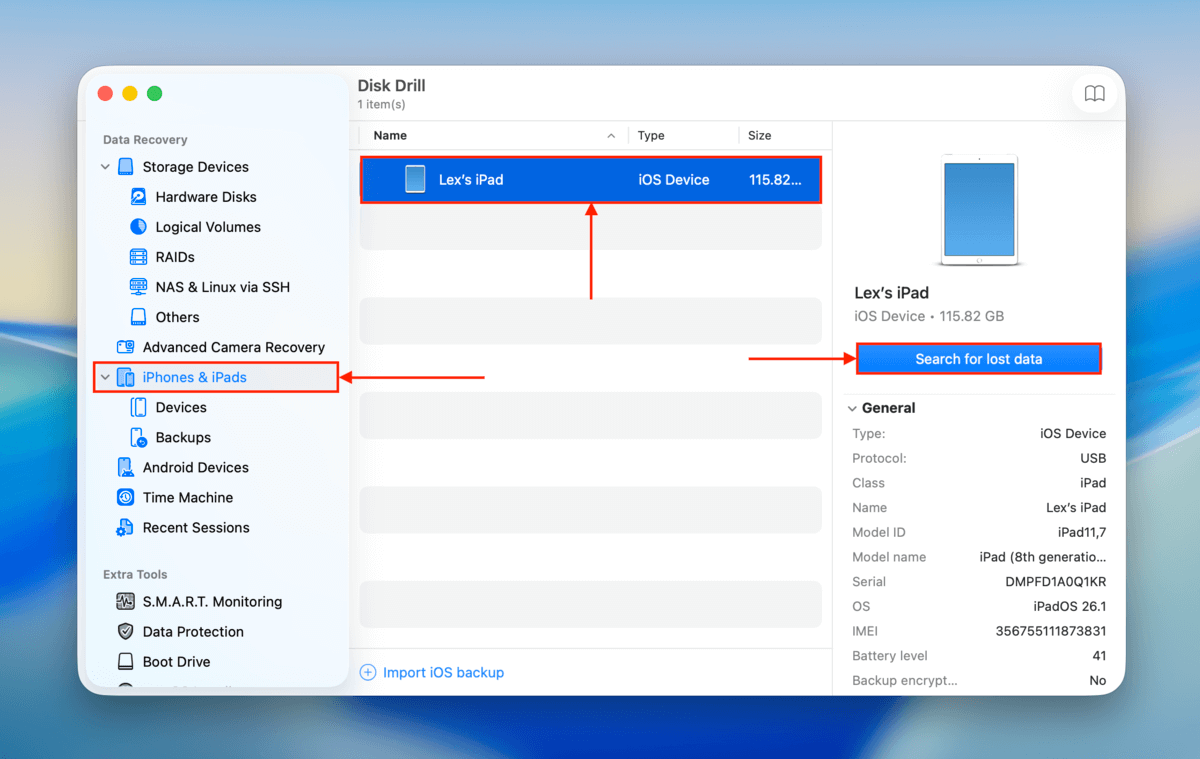Select the Others storage category
The image size is (1200, 759).
tap(175, 317)
